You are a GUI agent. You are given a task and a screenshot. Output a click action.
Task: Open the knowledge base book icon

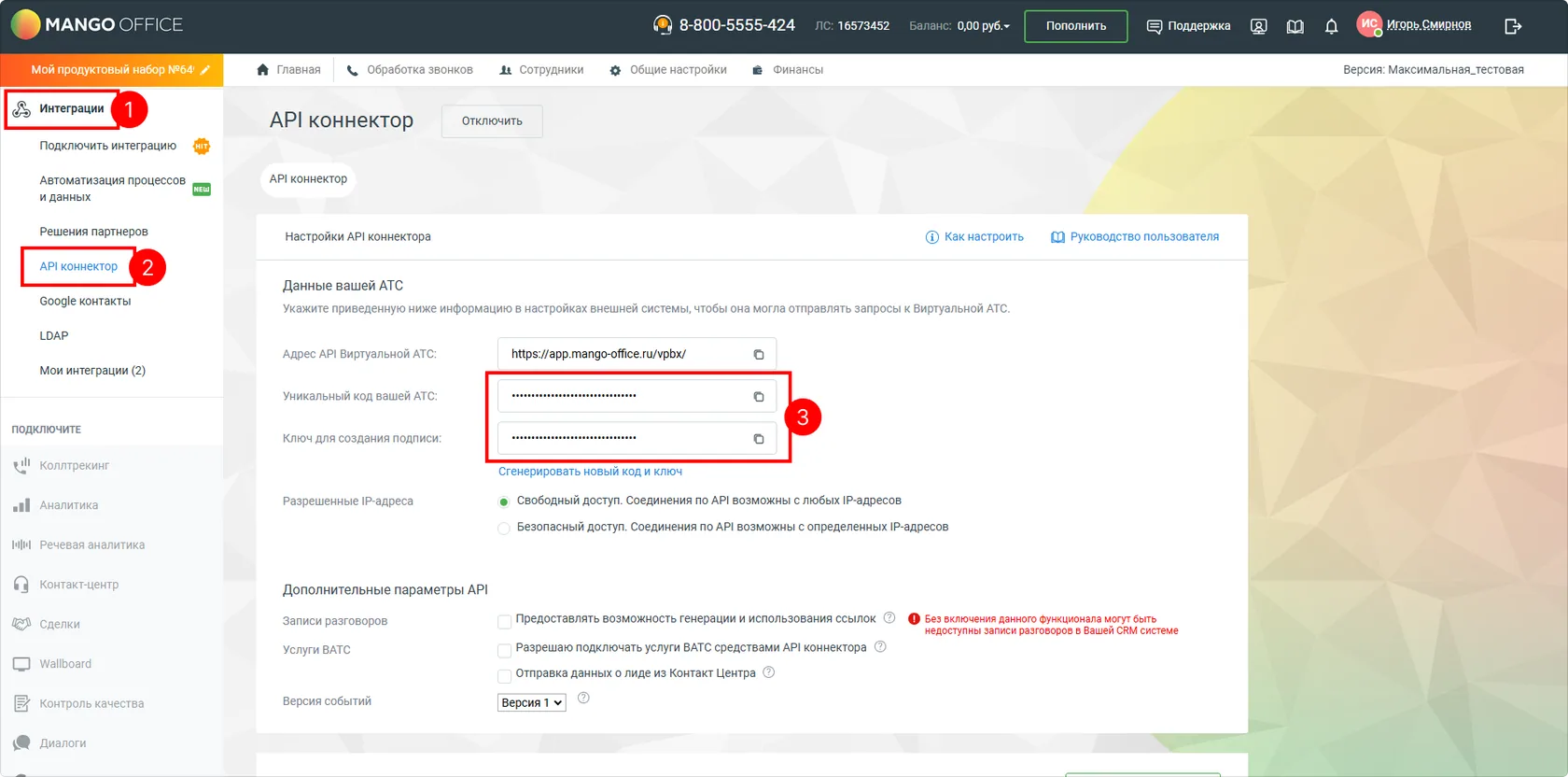tap(1295, 26)
